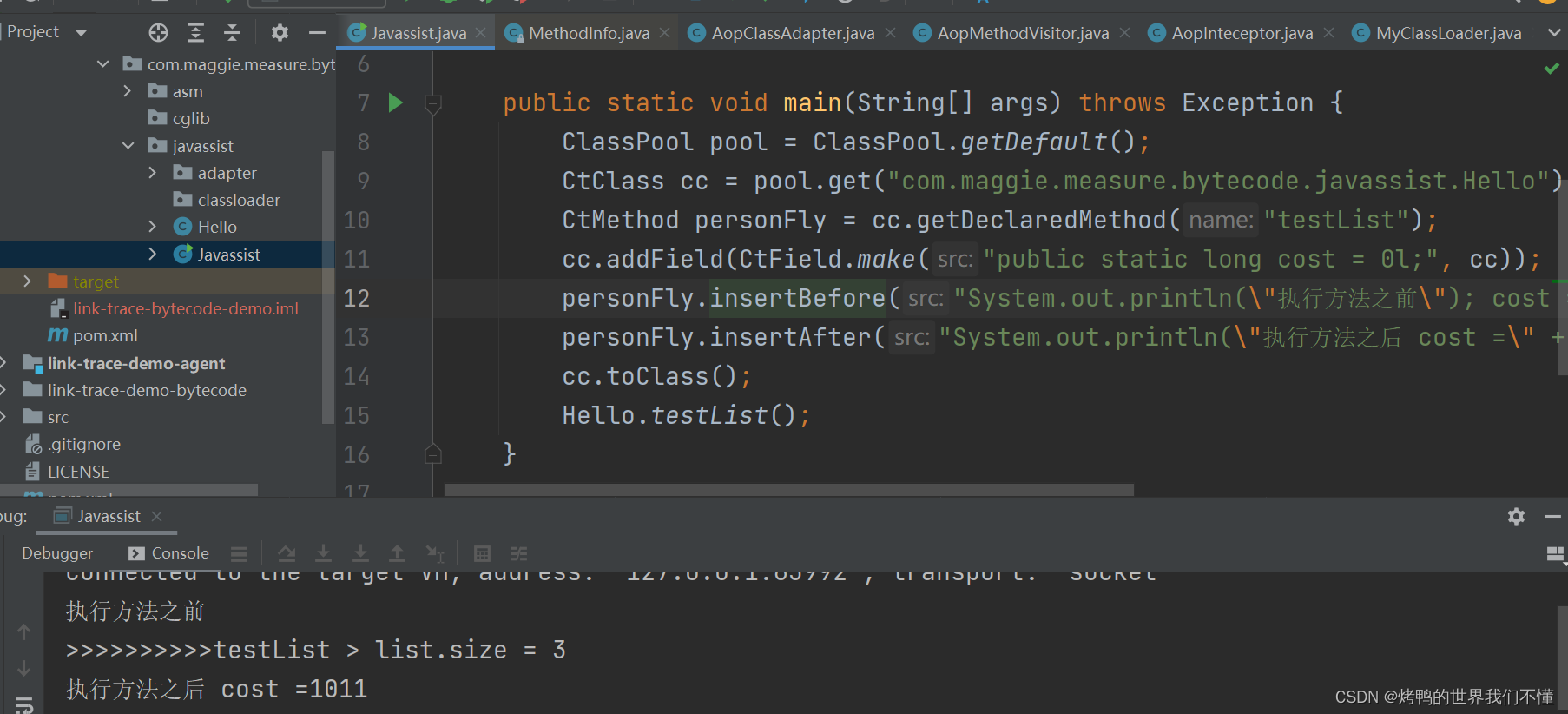Viewport: 1568px width, 714px height.
Task: Click the Trace Current Stream Chain icon
Action: [518, 553]
